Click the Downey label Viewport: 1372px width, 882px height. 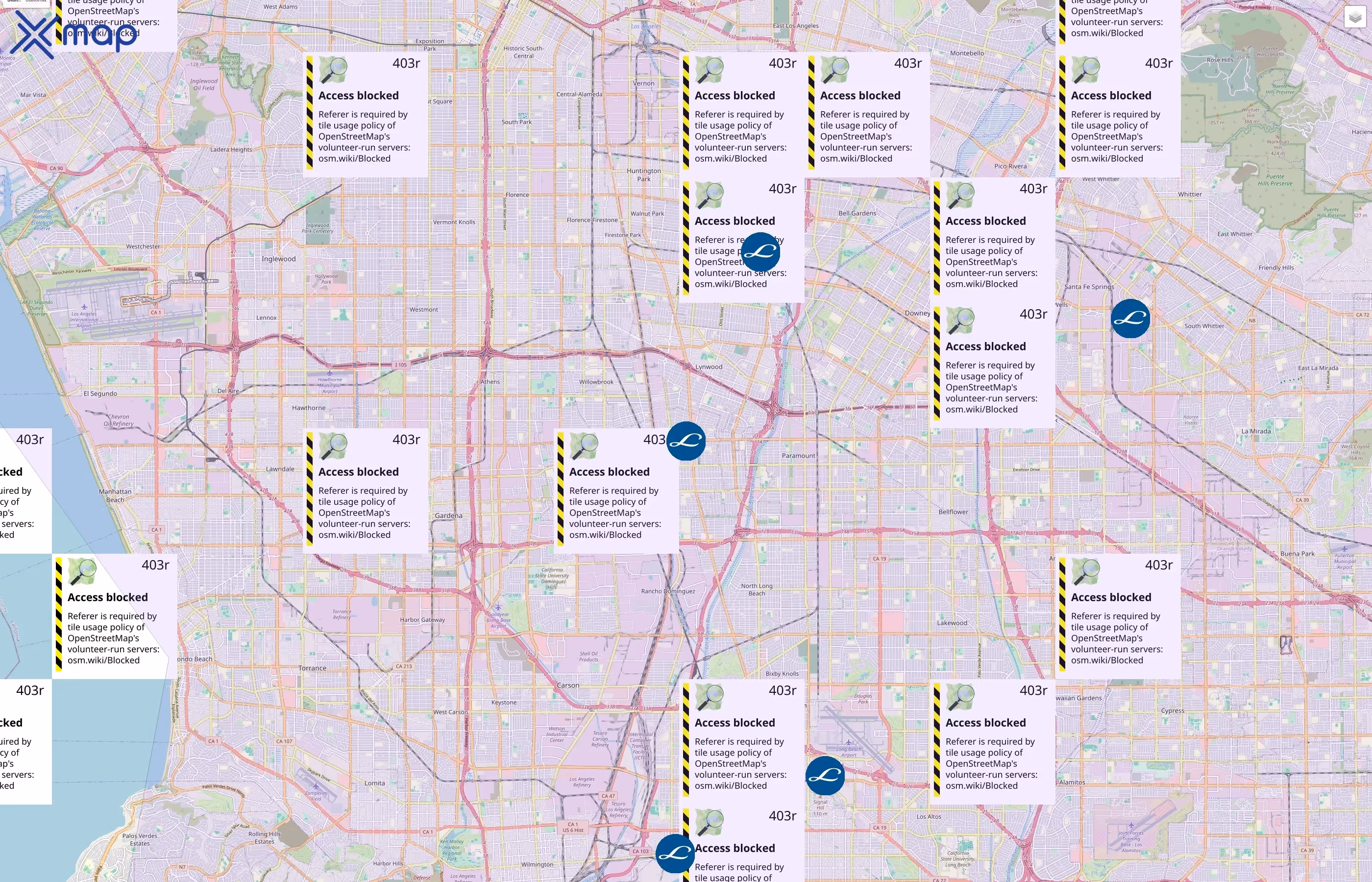click(x=917, y=313)
